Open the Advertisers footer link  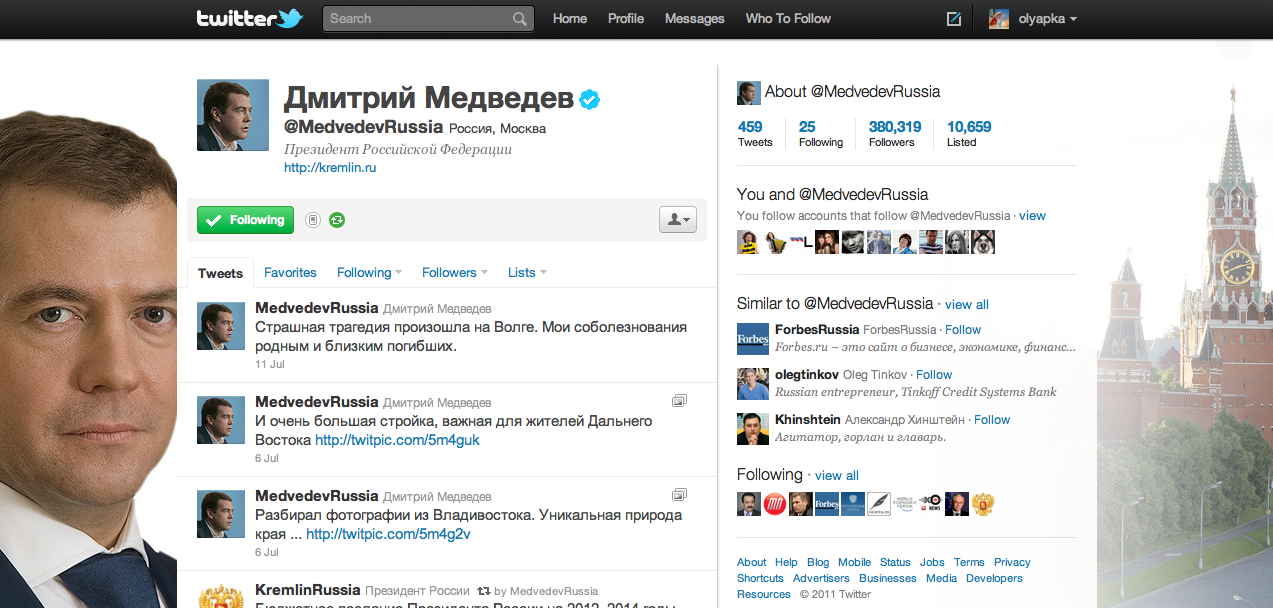821,578
